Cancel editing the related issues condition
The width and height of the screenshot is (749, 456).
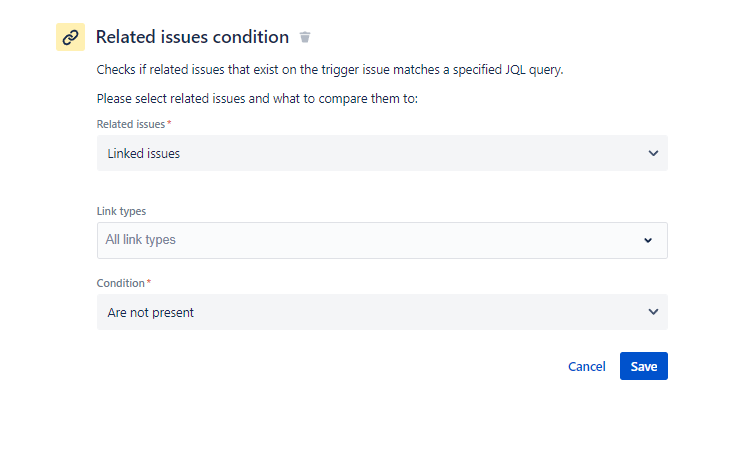point(587,366)
